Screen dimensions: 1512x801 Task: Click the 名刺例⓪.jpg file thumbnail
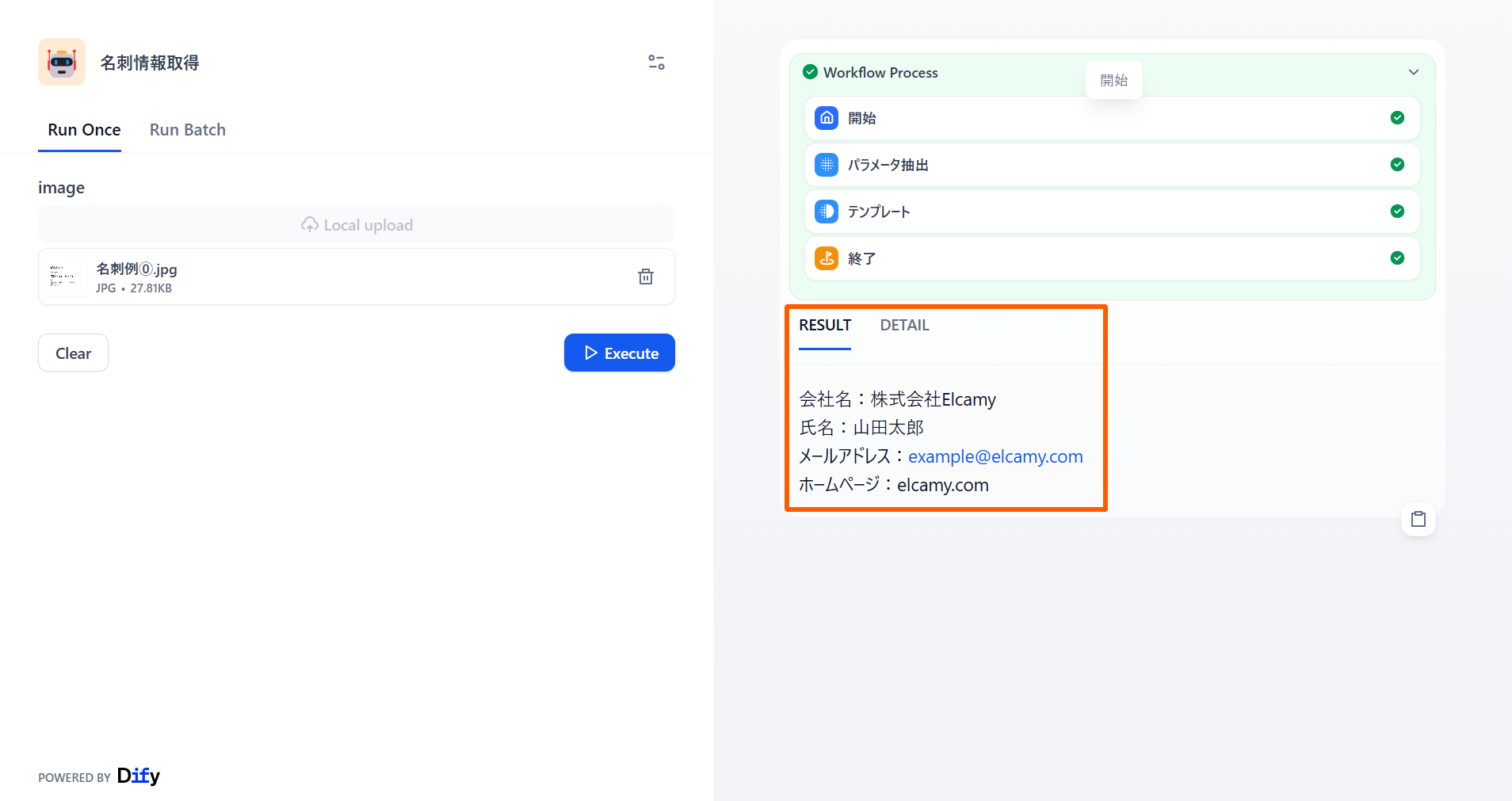[65, 276]
